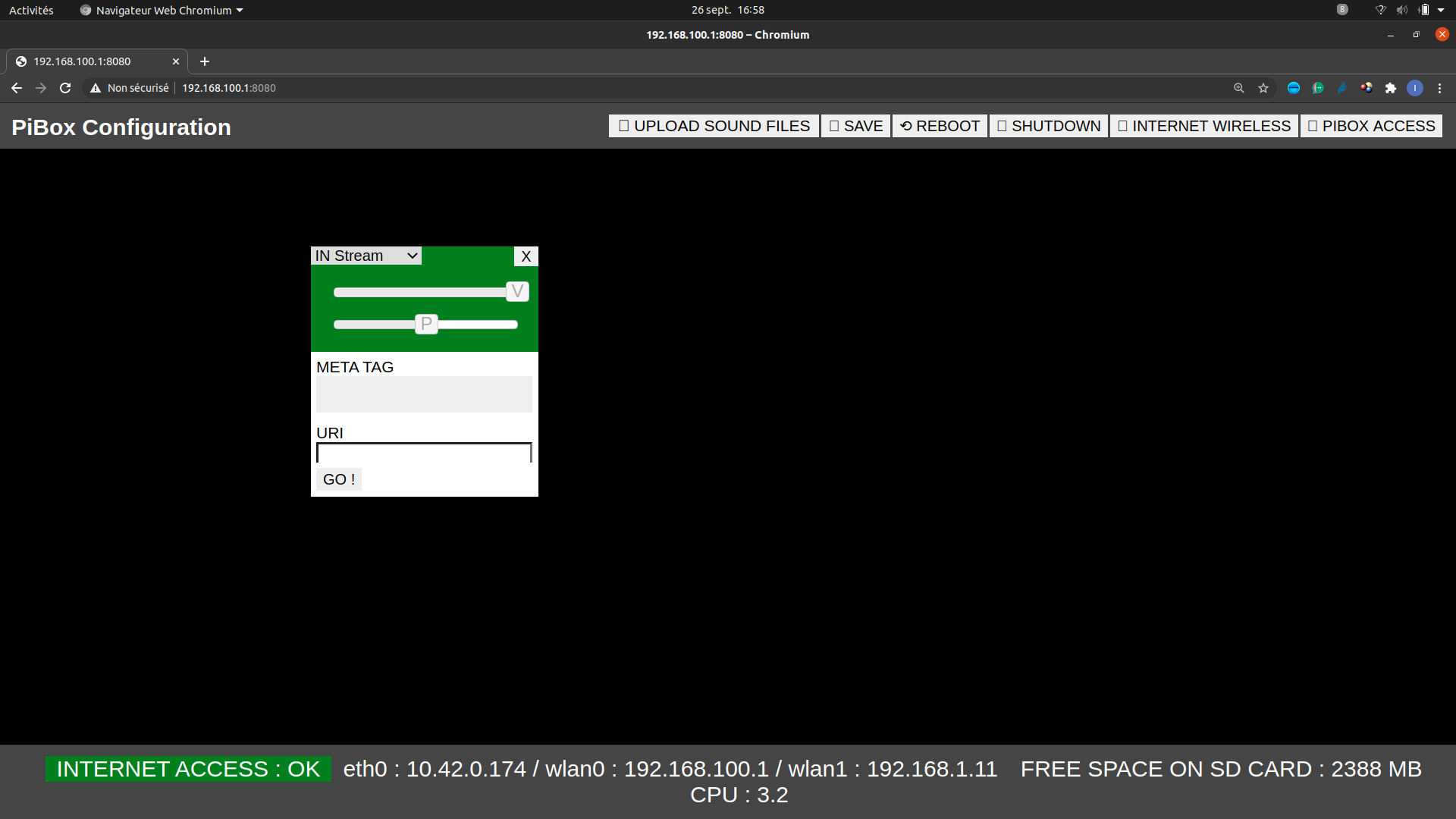Click the META TAG text area
Screen dimensions: 1456x819
(424, 394)
